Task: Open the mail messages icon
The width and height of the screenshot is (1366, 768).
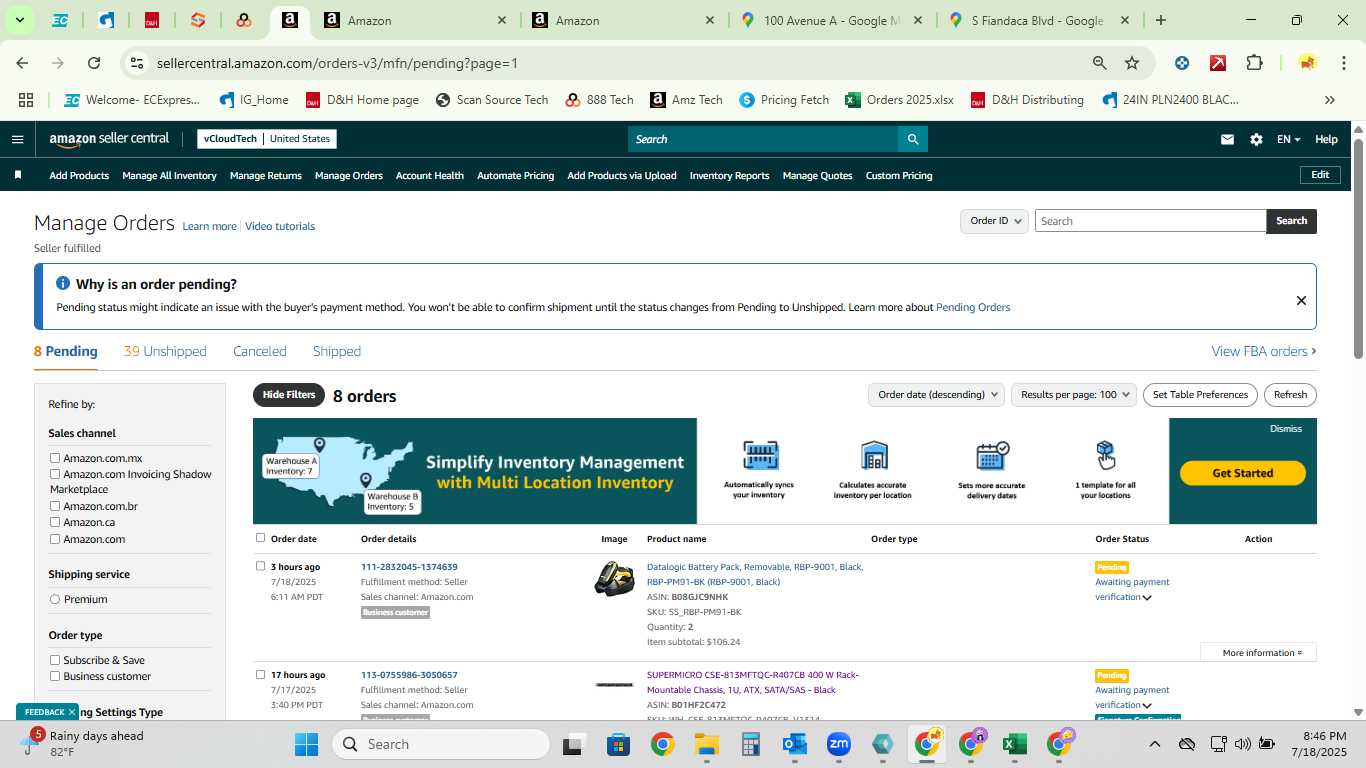Action: [x=1227, y=139]
